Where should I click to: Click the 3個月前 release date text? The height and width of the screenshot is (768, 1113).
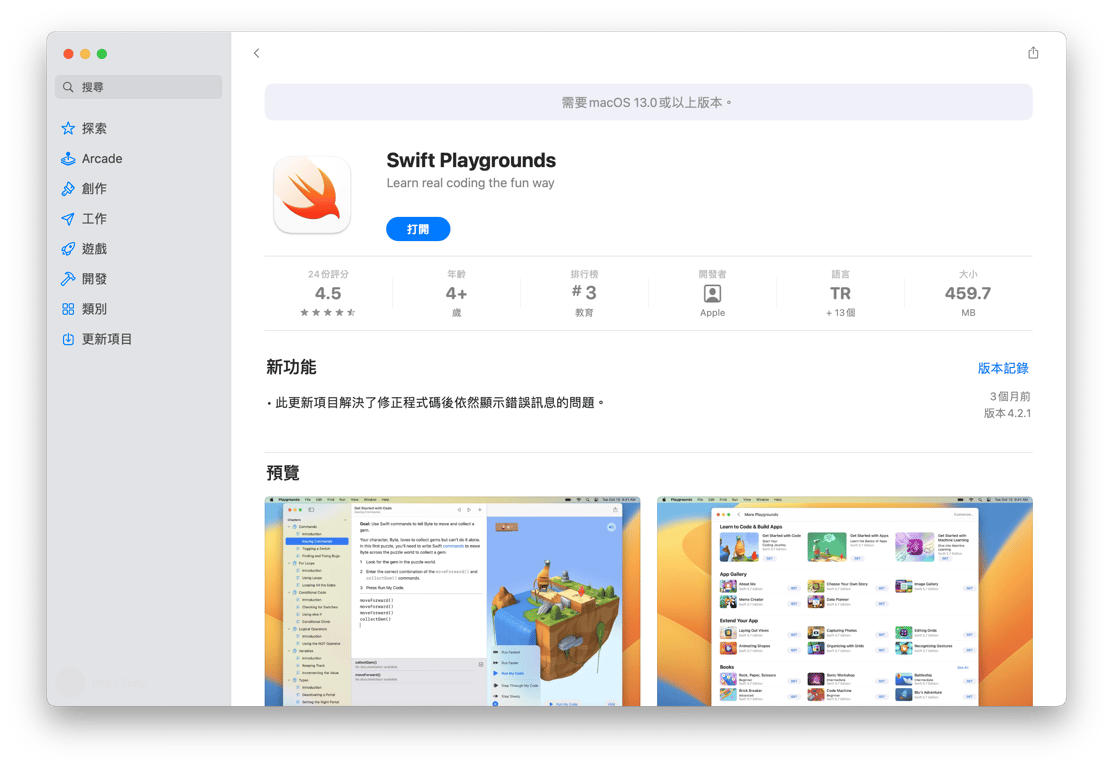[1009, 396]
